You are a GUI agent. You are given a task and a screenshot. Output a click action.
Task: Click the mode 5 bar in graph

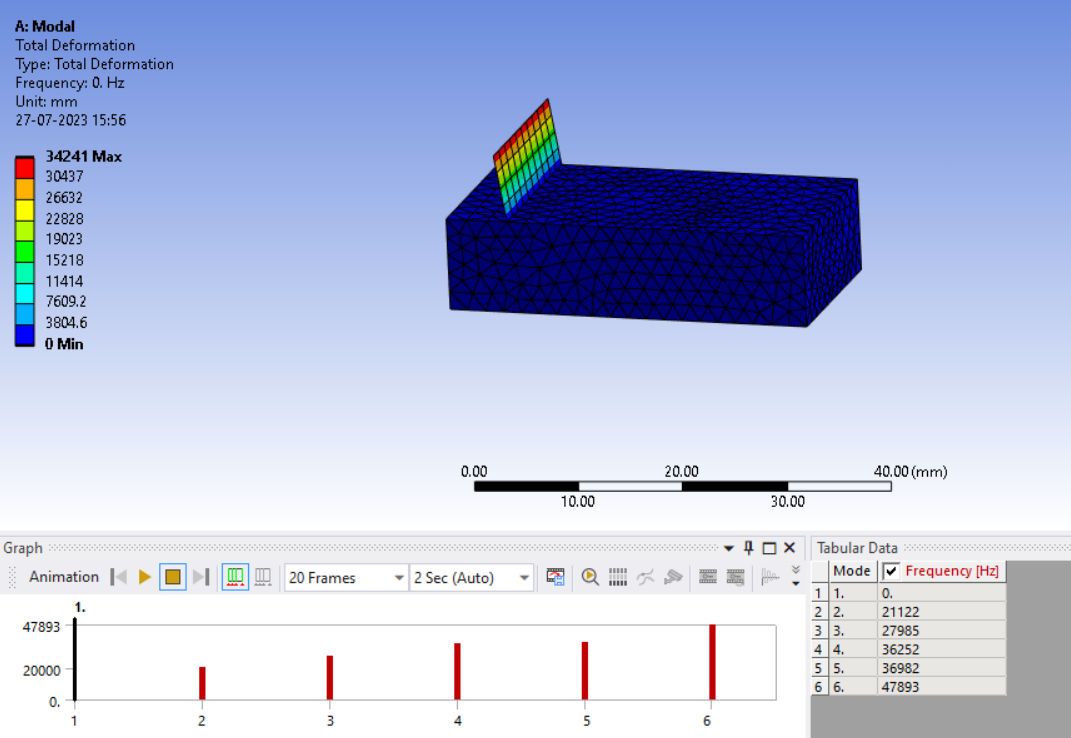585,670
